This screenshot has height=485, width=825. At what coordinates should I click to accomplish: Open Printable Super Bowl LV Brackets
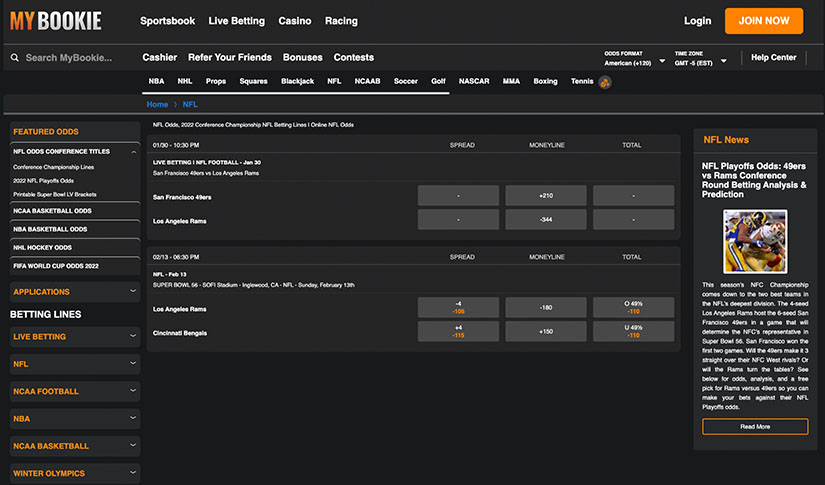pyautogui.click(x=55, y=195)
